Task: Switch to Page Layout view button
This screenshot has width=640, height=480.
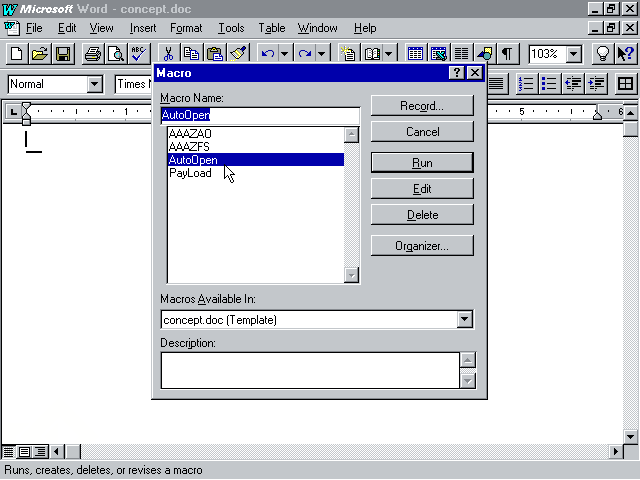Action: 24,452
